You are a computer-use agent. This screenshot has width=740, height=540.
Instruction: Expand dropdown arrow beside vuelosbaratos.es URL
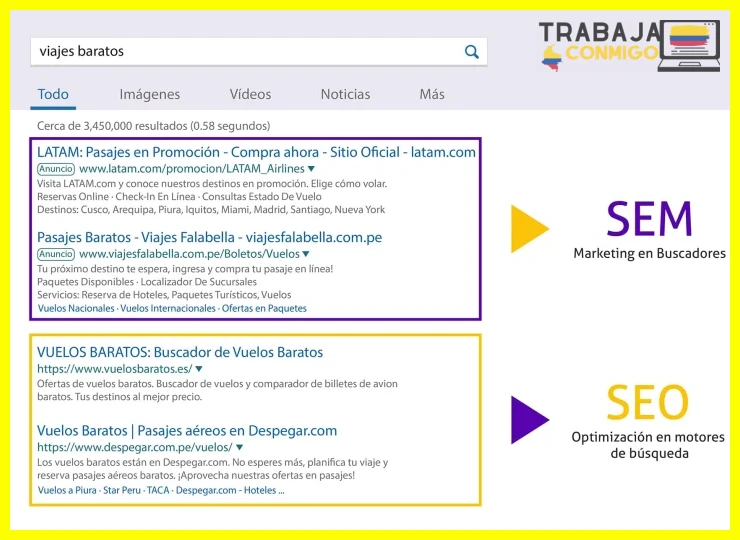click(x=199, y=369)
